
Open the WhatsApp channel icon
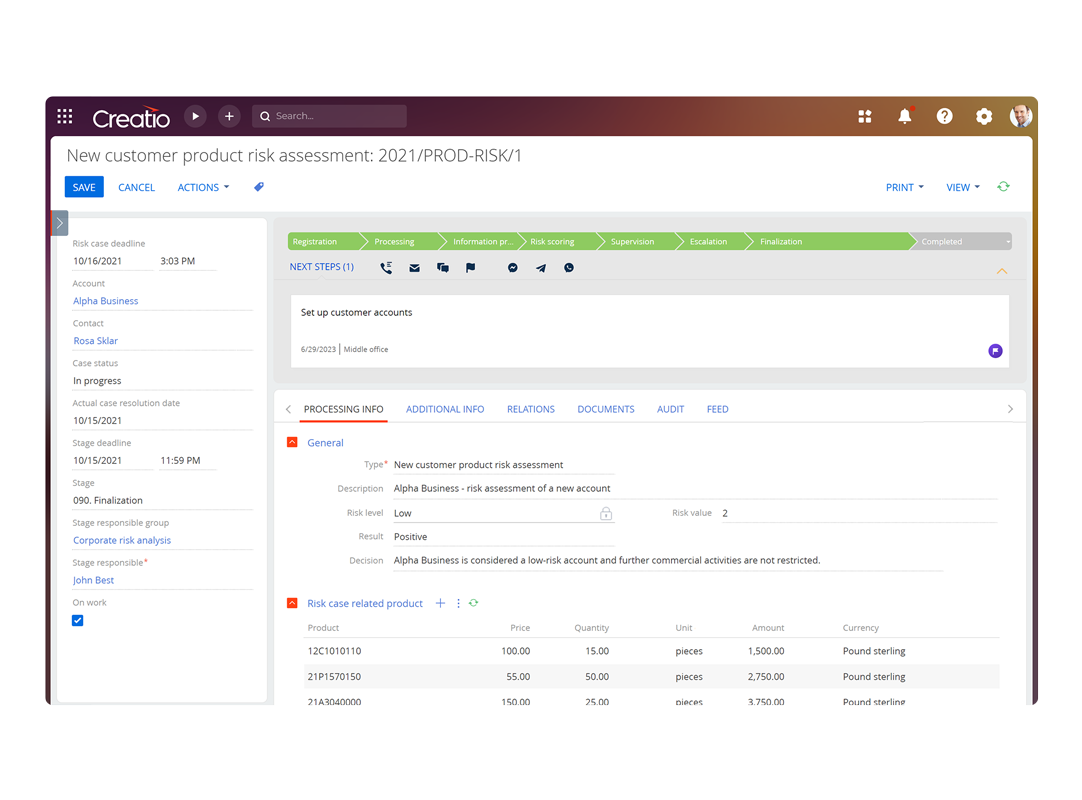568,267
